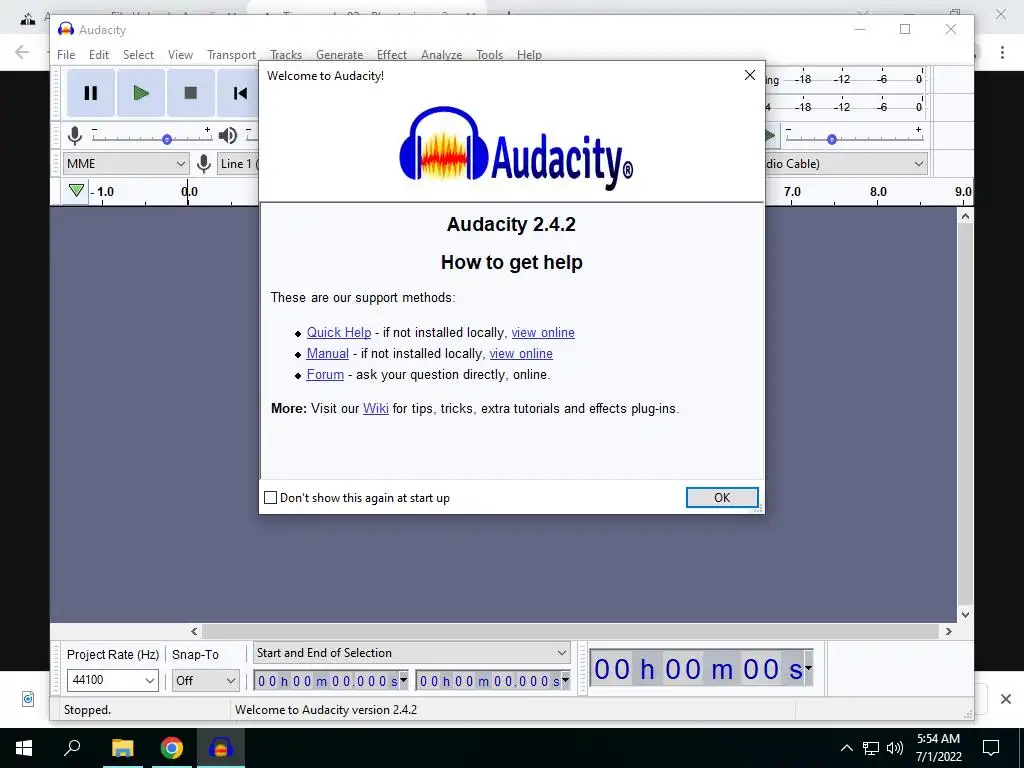Click the microphone icon beside Line 1 device
Viewport: 1024px width, 768px height.
click(x=204, y=164)
